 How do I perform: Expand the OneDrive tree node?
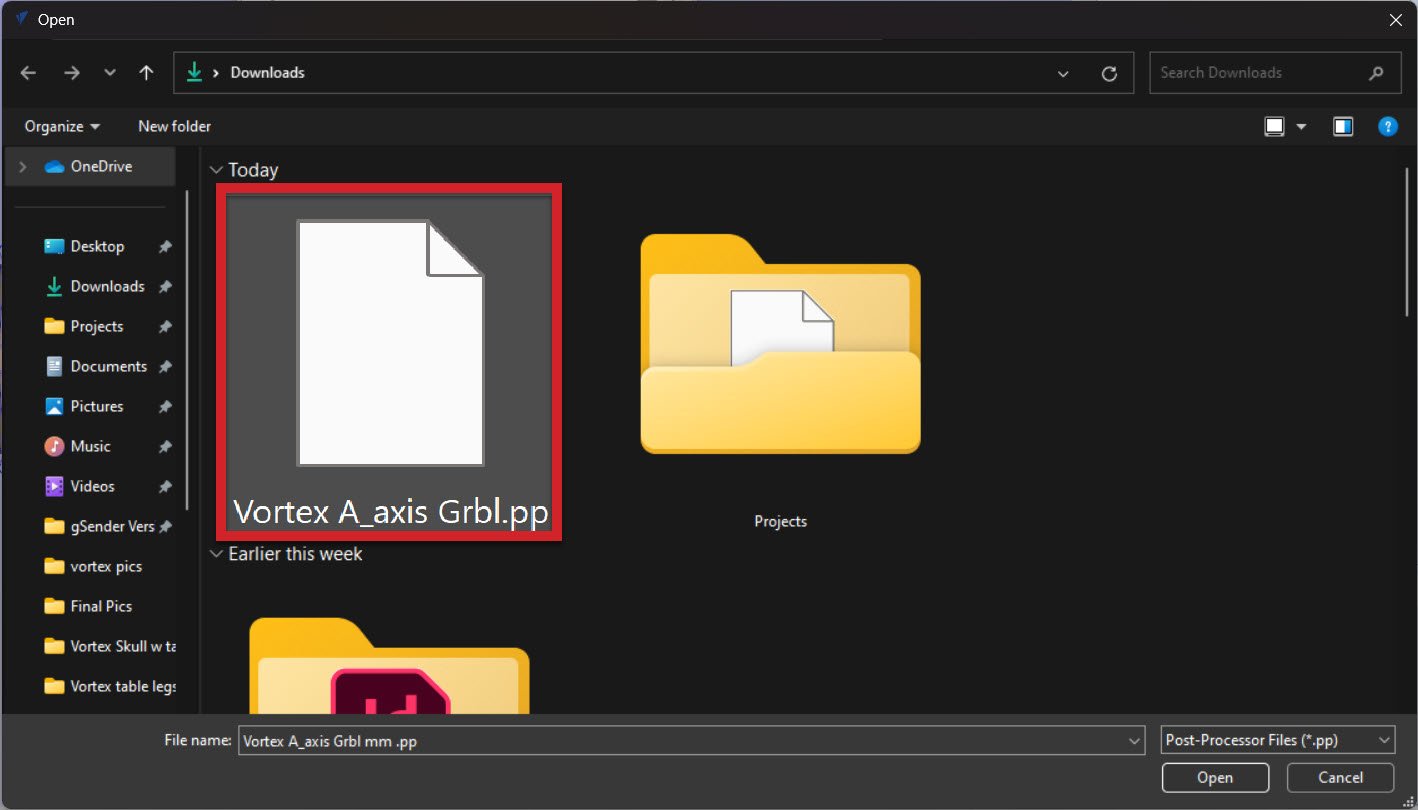[x=23, y=167]
